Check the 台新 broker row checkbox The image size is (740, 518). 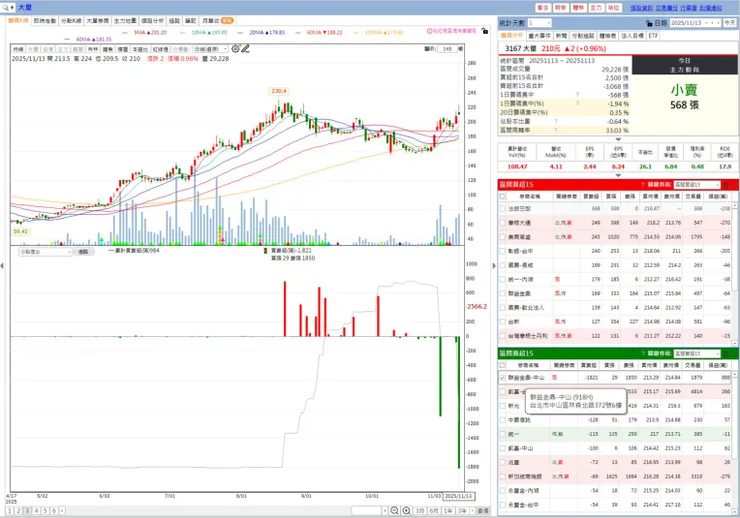point(503,322)
